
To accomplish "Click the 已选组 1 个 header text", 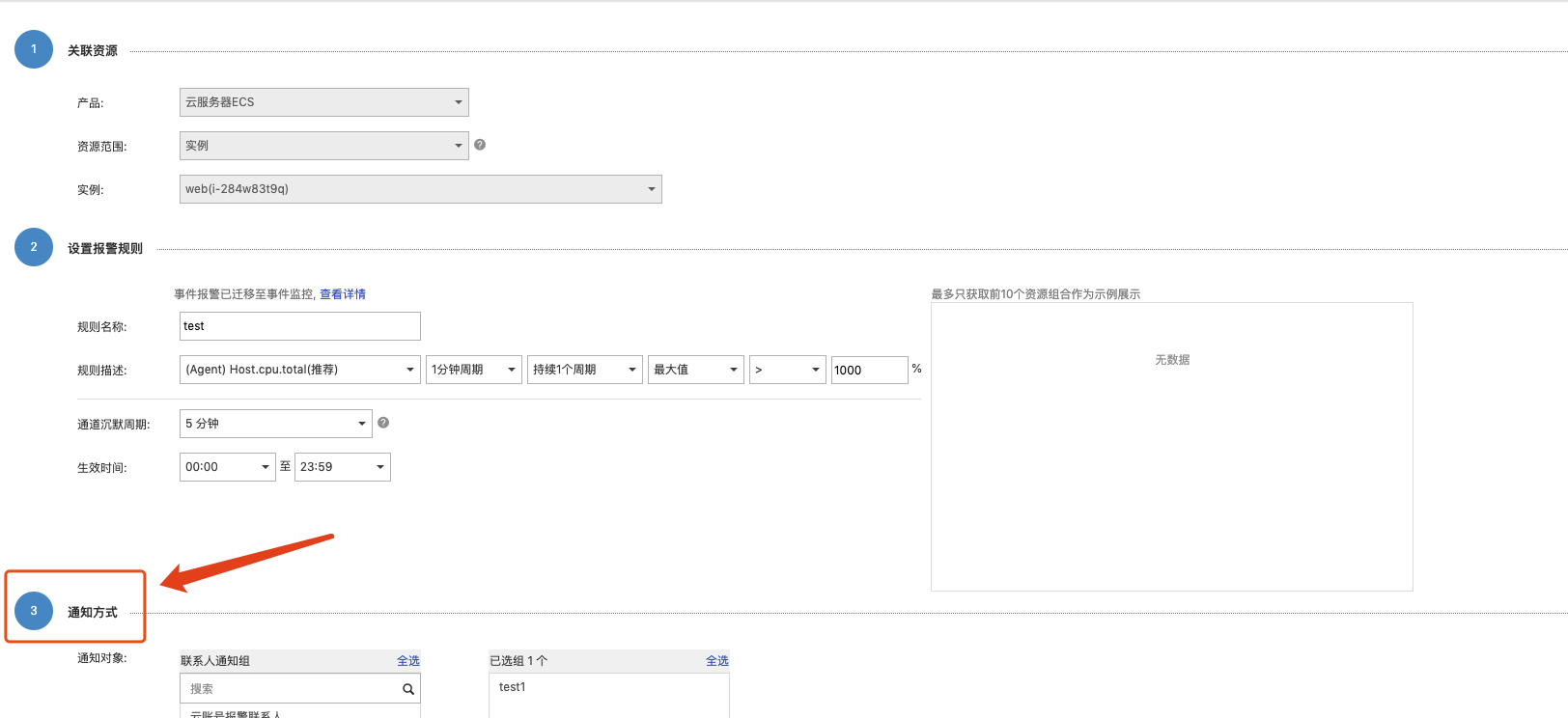I will pos(518,661).
